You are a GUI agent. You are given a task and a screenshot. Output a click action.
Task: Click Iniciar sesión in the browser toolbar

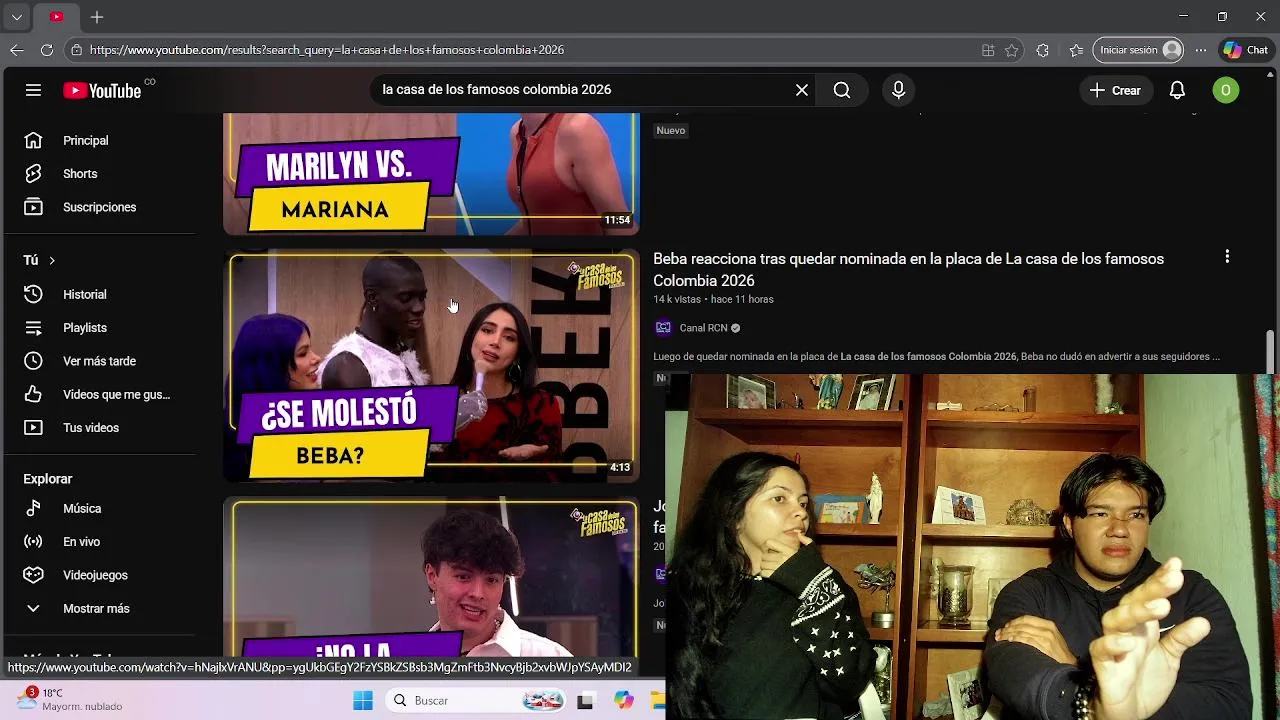pyautogui.click(x=1140, y=50)
